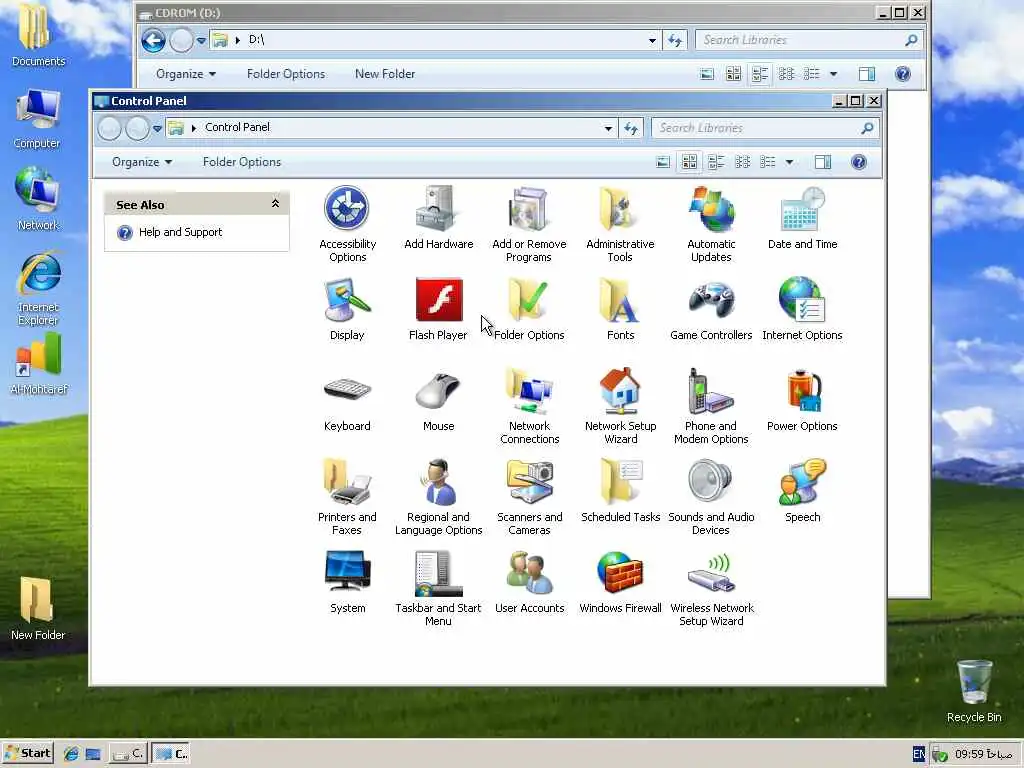Open view options dropdown in Control Panel
Viewport: 1024px width, 768px height.
tap(789, 162)
